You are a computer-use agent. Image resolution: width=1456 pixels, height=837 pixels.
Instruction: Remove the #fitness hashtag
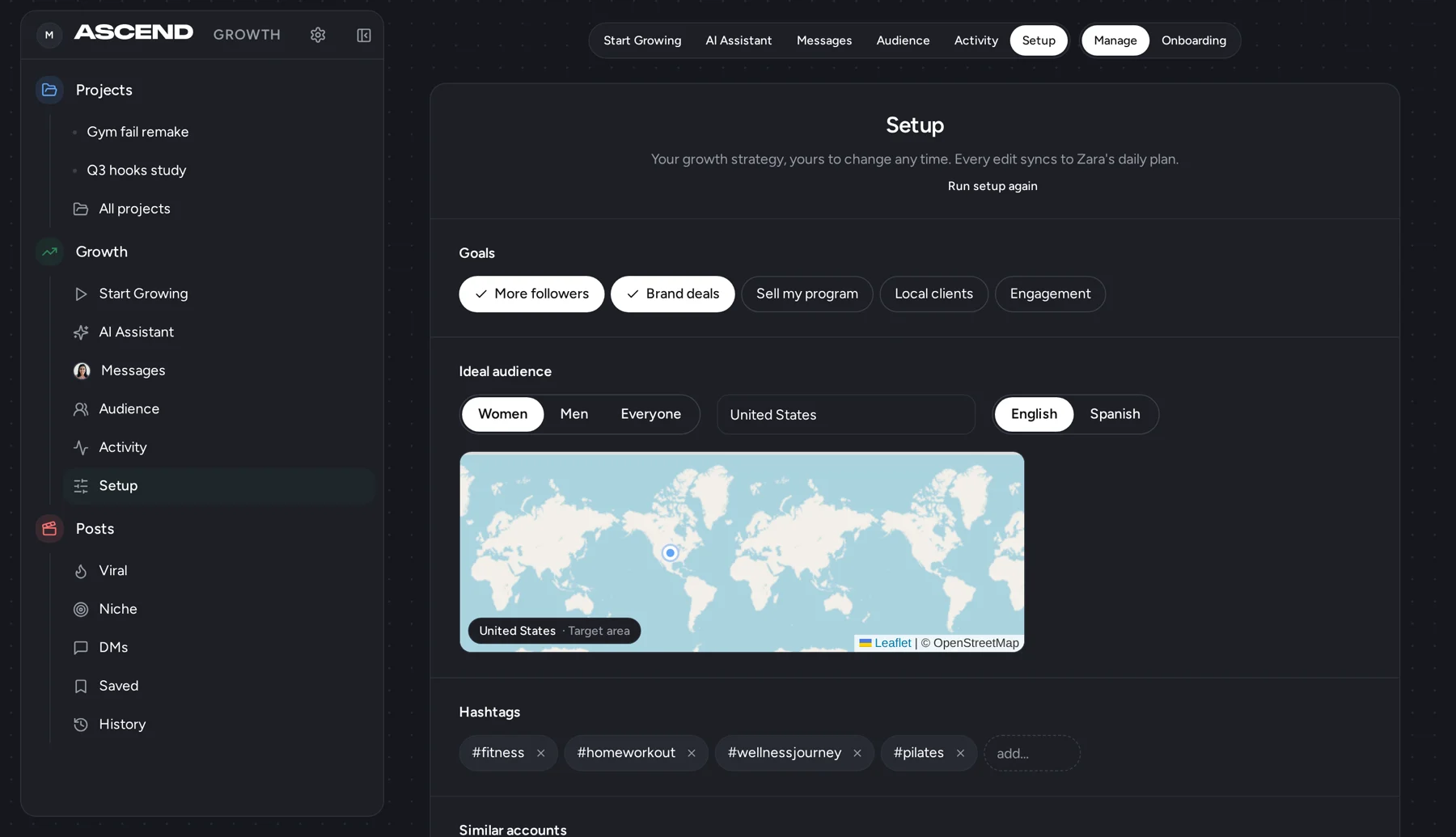click(541, 753)
